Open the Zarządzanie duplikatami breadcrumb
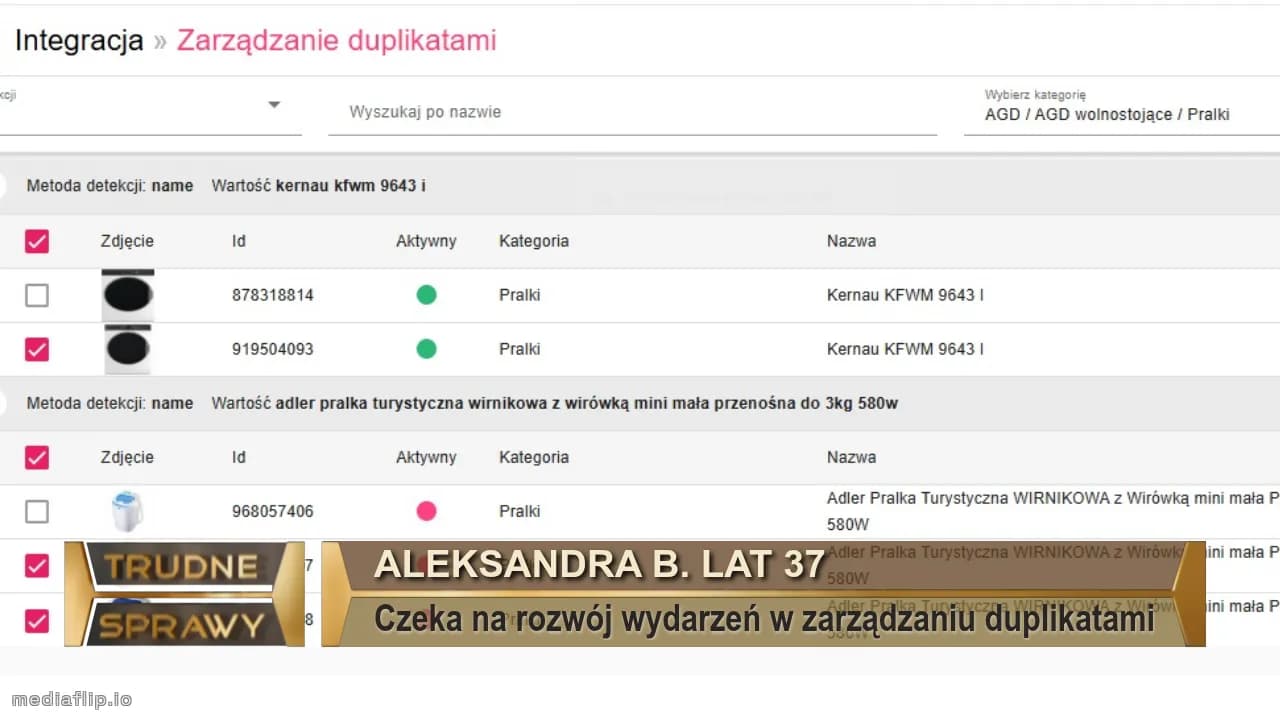 pos(336,41)
